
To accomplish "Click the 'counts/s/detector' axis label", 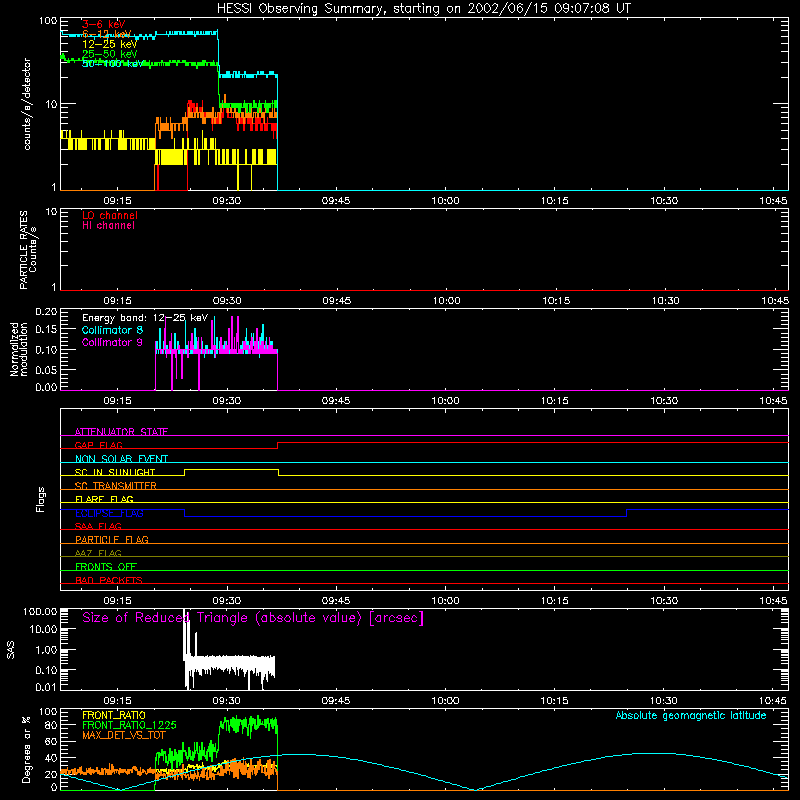I will (x=27, y=104).
